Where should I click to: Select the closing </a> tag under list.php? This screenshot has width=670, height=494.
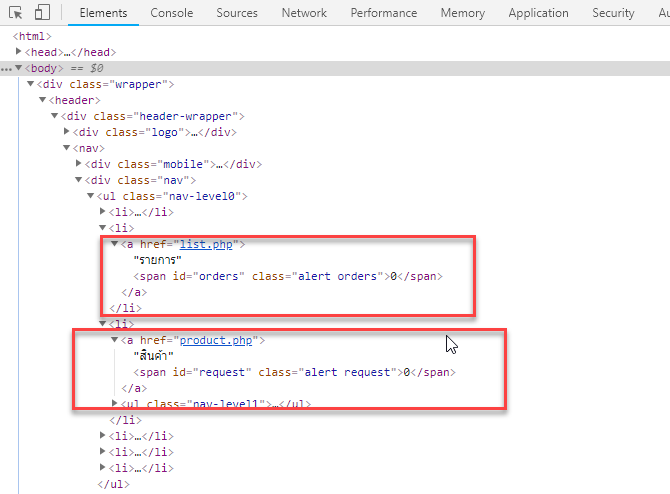point(134,292)
